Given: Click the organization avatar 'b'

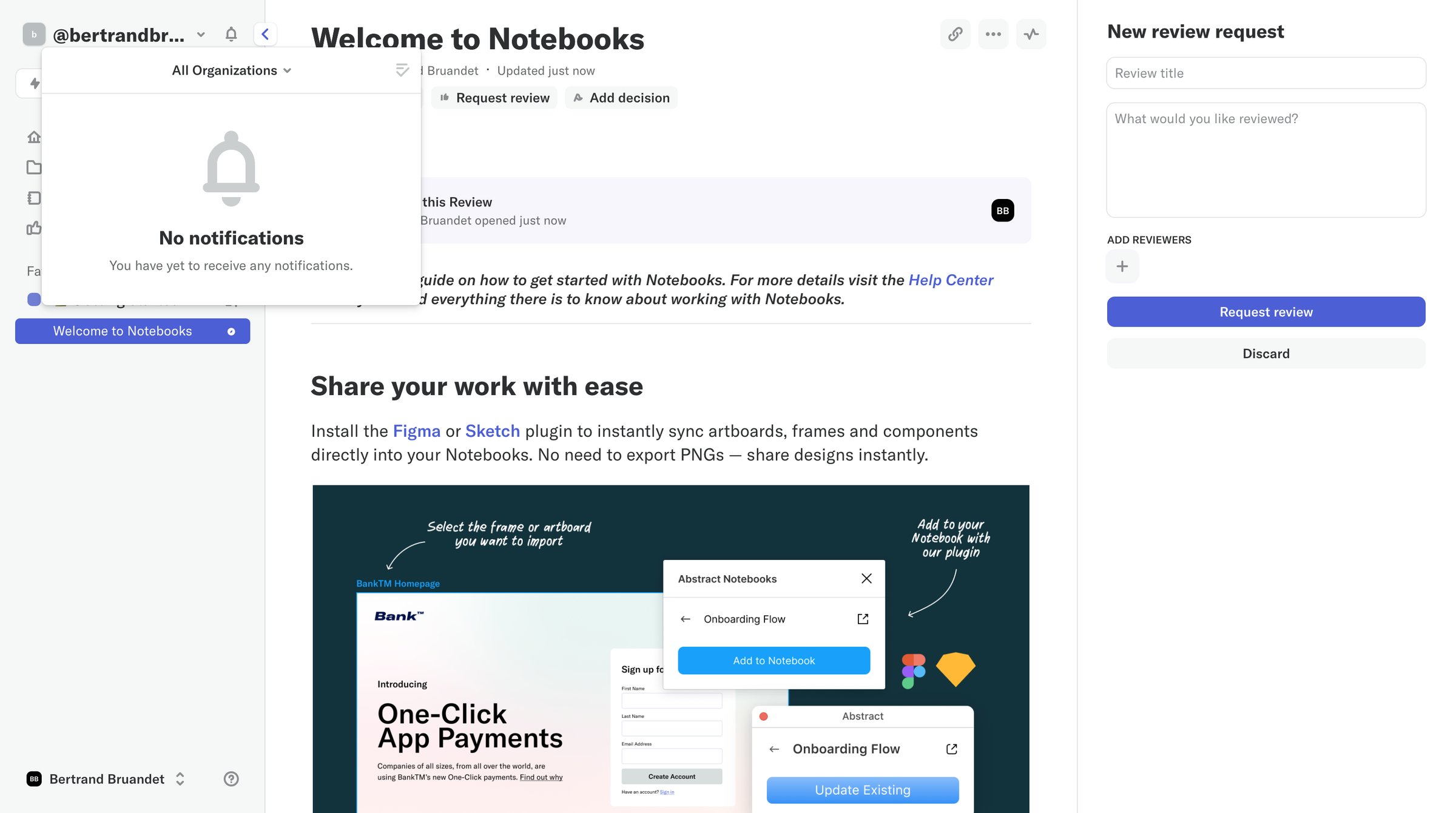Looking at the screenshot, I should click(34, 34).
